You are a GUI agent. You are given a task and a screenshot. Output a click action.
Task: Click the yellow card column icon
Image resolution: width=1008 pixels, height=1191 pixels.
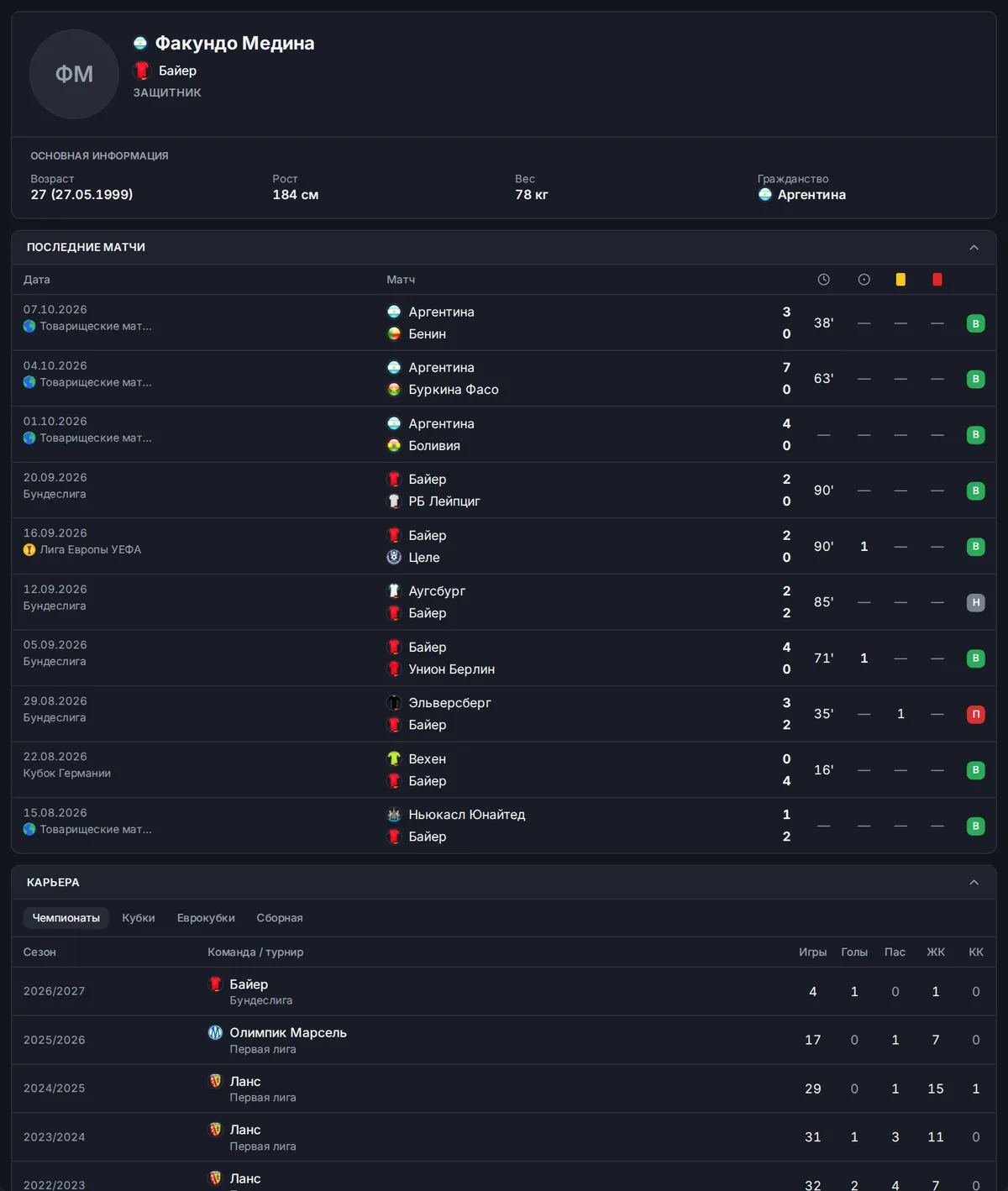[900, 280]
